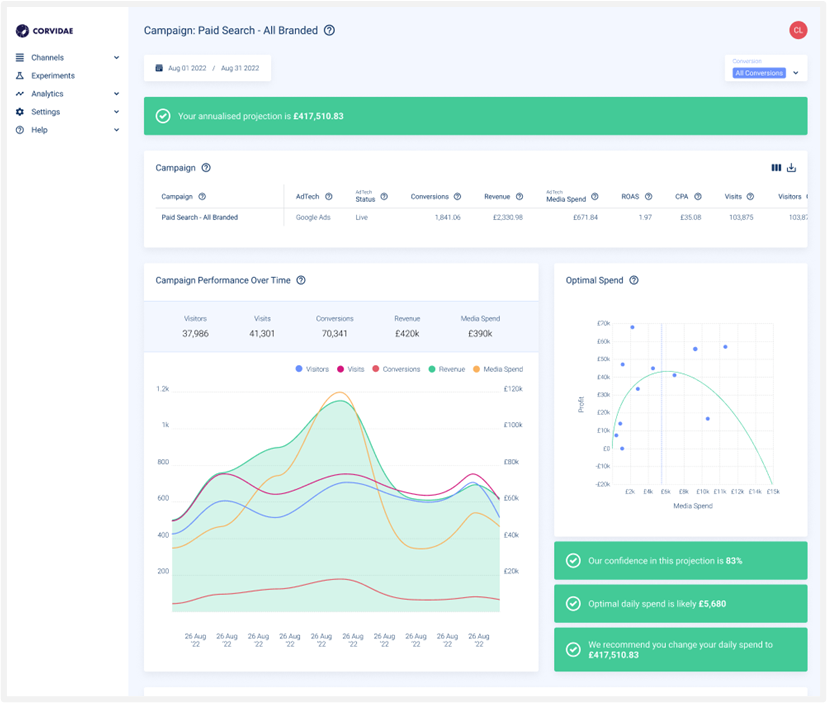Click the Visitors 37,986 summary stat

(x=195, y=326)
